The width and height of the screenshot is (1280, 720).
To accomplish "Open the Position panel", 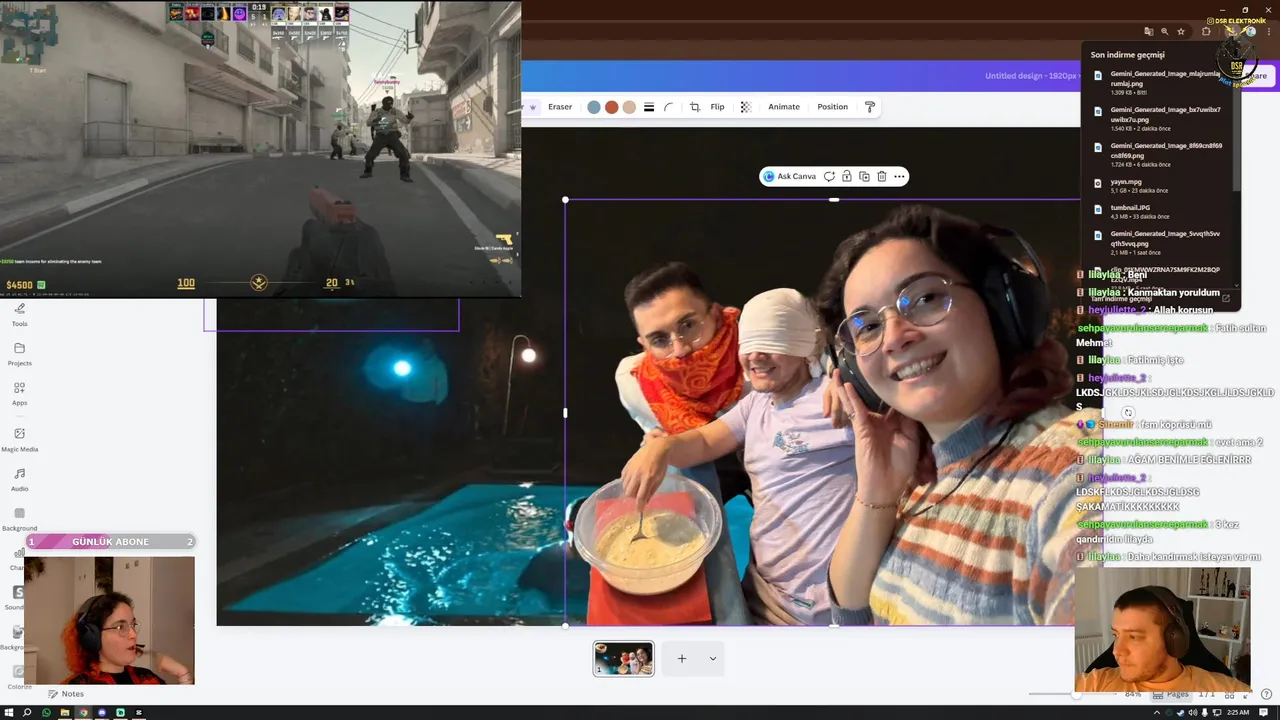I will [832, 107].
